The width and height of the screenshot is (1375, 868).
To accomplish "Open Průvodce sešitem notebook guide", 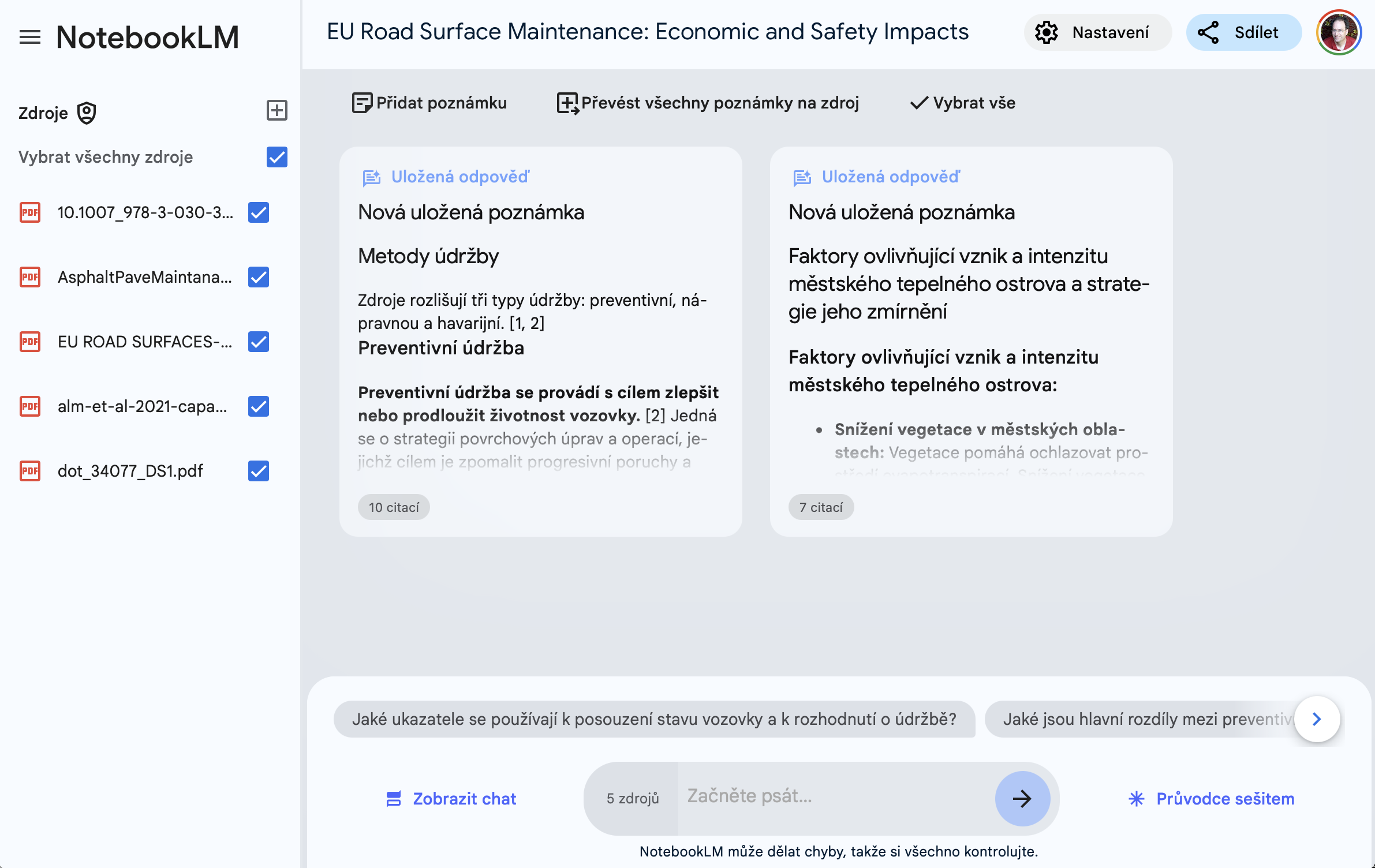I will point(1211,799).
